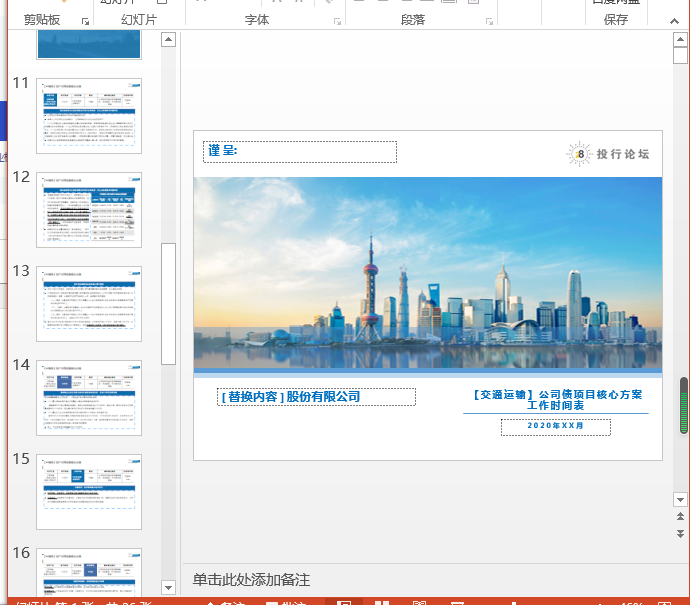The height and width of the screenshot is (605, 690).
Task: Click the Shanghai skyline picture on slide
Action: 428,273
